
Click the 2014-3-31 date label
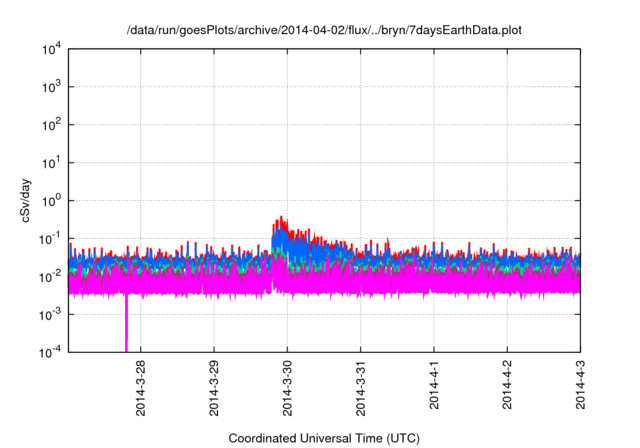(x=360, y=388)
